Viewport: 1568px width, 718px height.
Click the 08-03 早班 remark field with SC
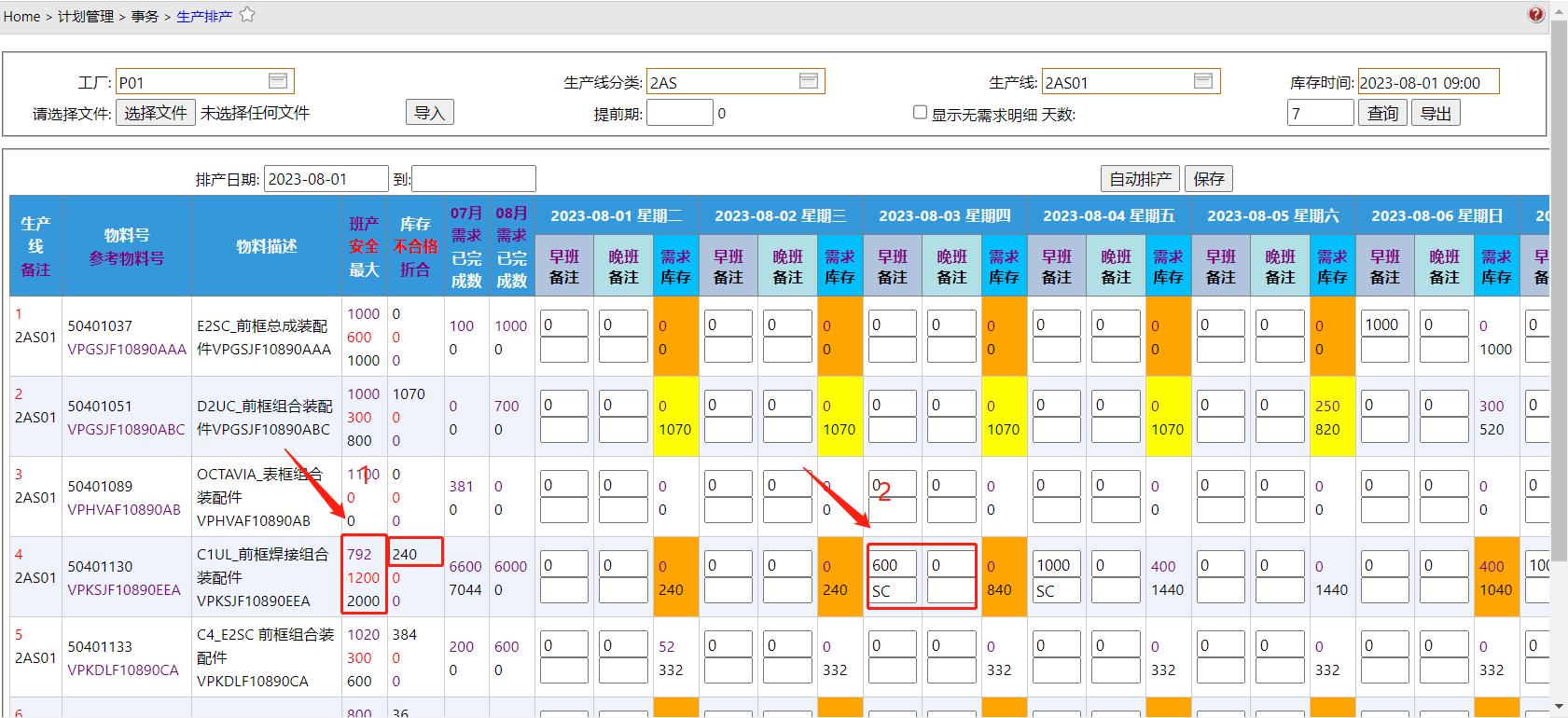pos(892,590)
